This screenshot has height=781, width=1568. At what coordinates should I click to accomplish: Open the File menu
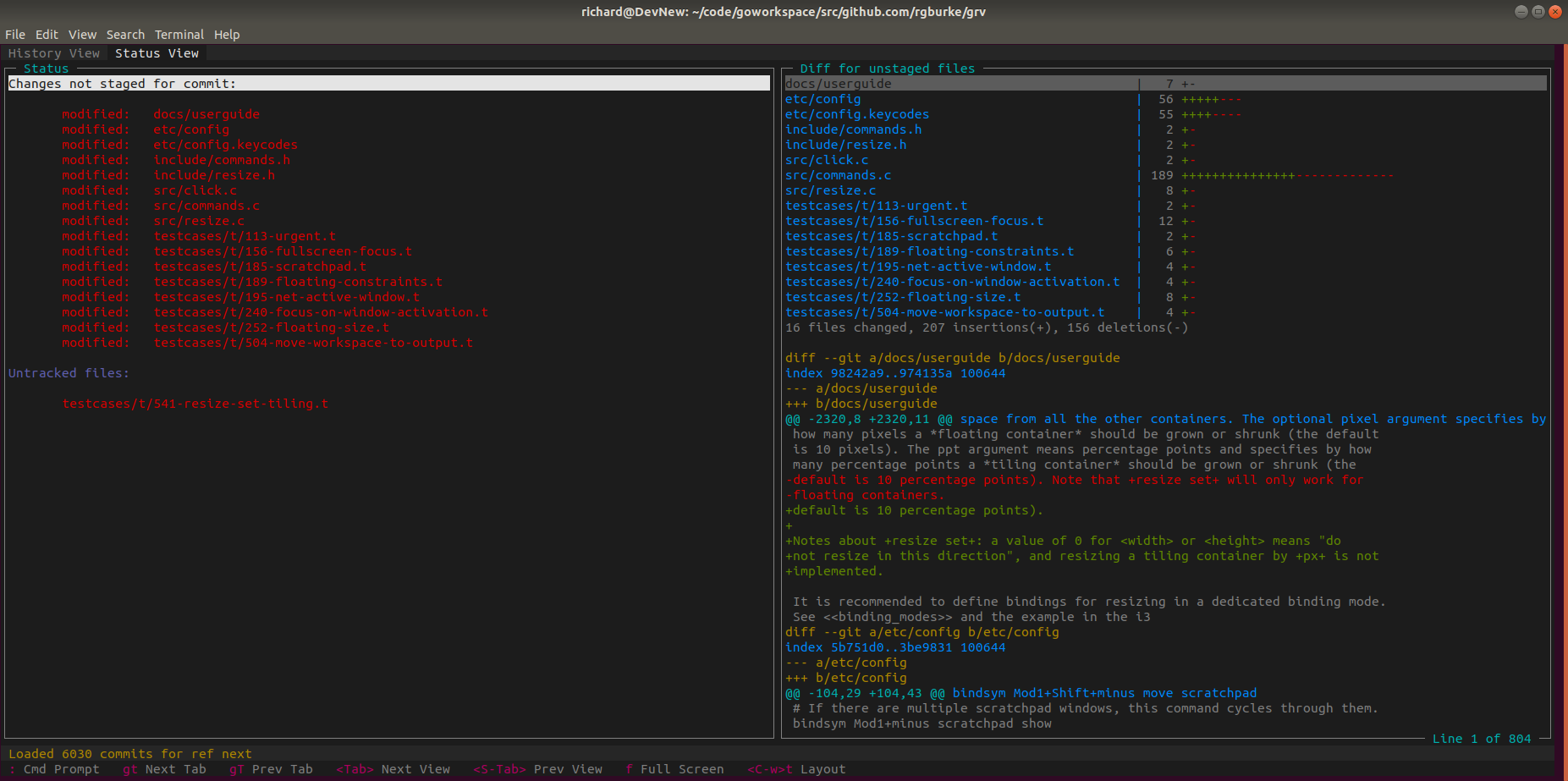point(15,35)
